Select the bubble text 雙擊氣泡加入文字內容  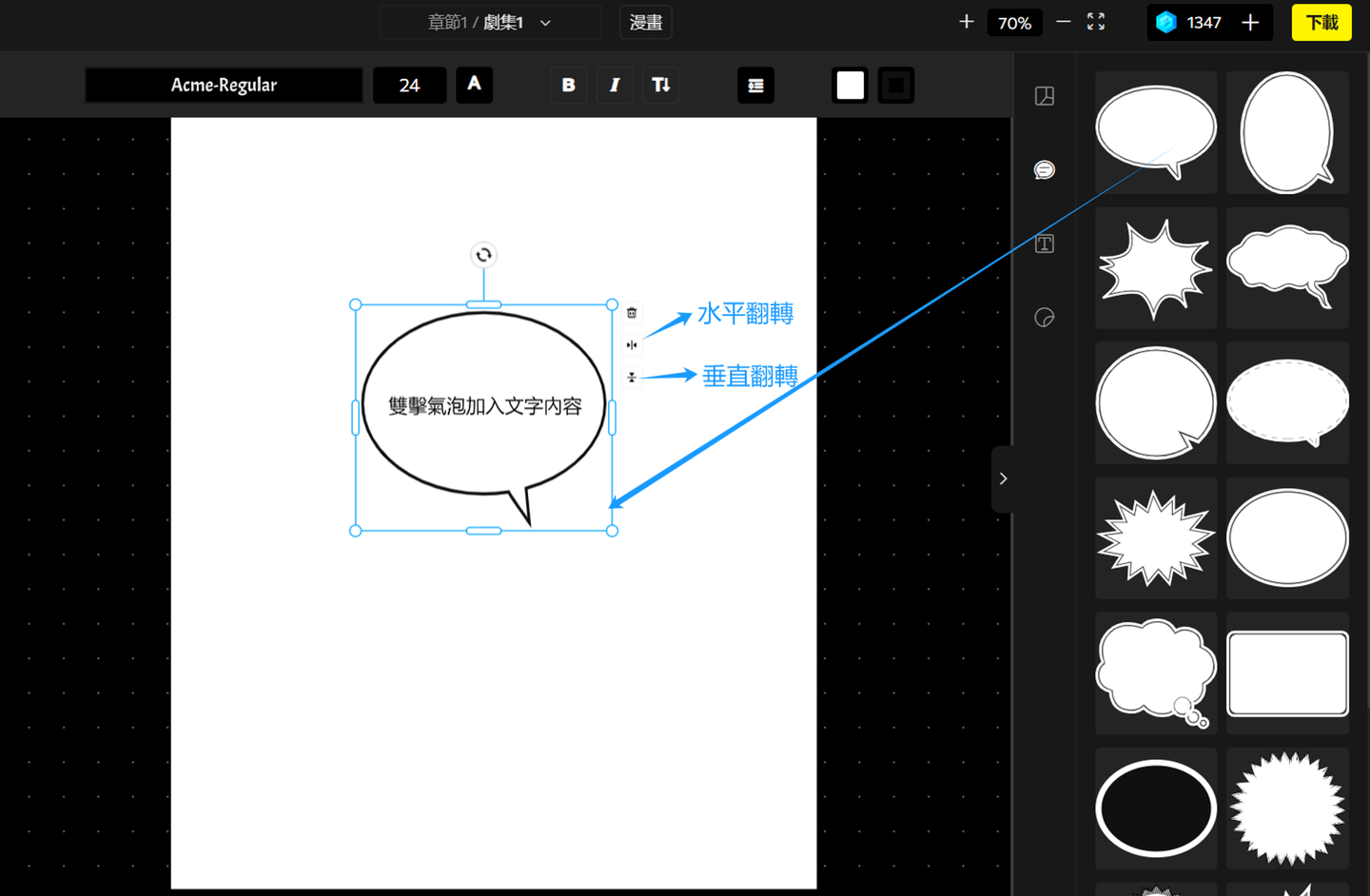pyautogui.click(x=485, y=406)
